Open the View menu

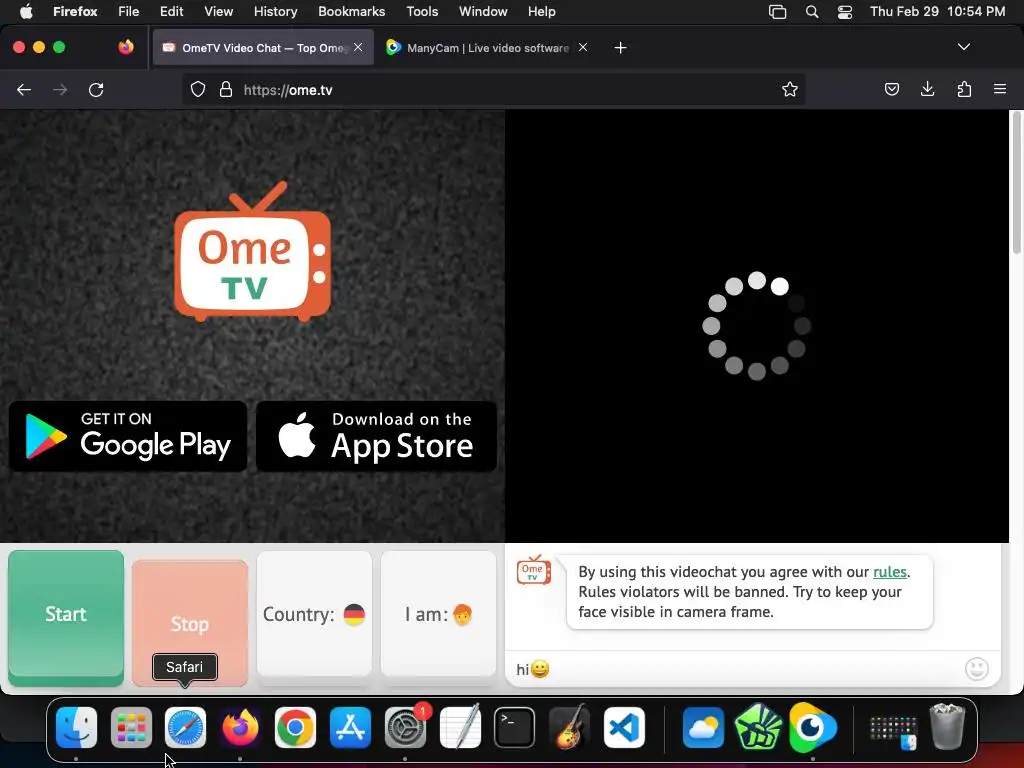click(218, 11)
